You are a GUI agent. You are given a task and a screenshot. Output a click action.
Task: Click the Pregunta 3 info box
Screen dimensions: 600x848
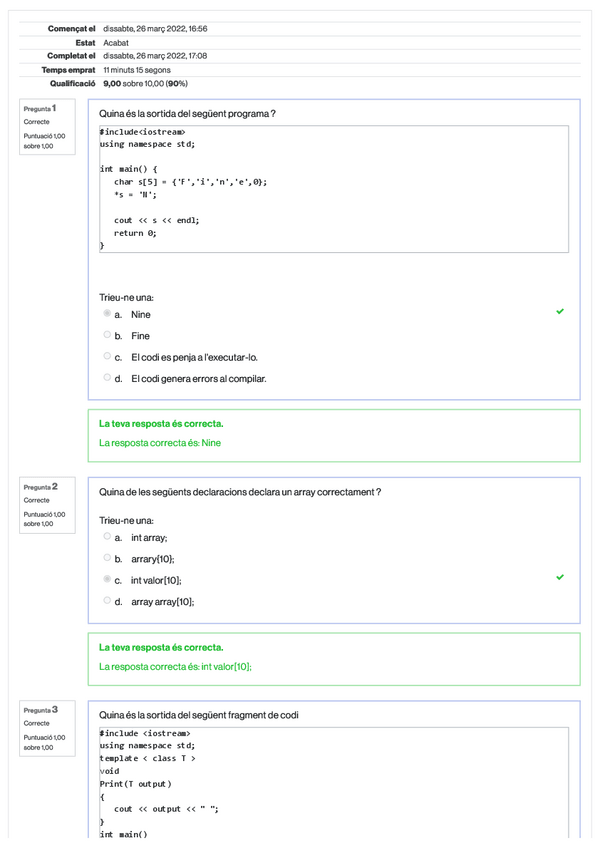coord(48,727)
